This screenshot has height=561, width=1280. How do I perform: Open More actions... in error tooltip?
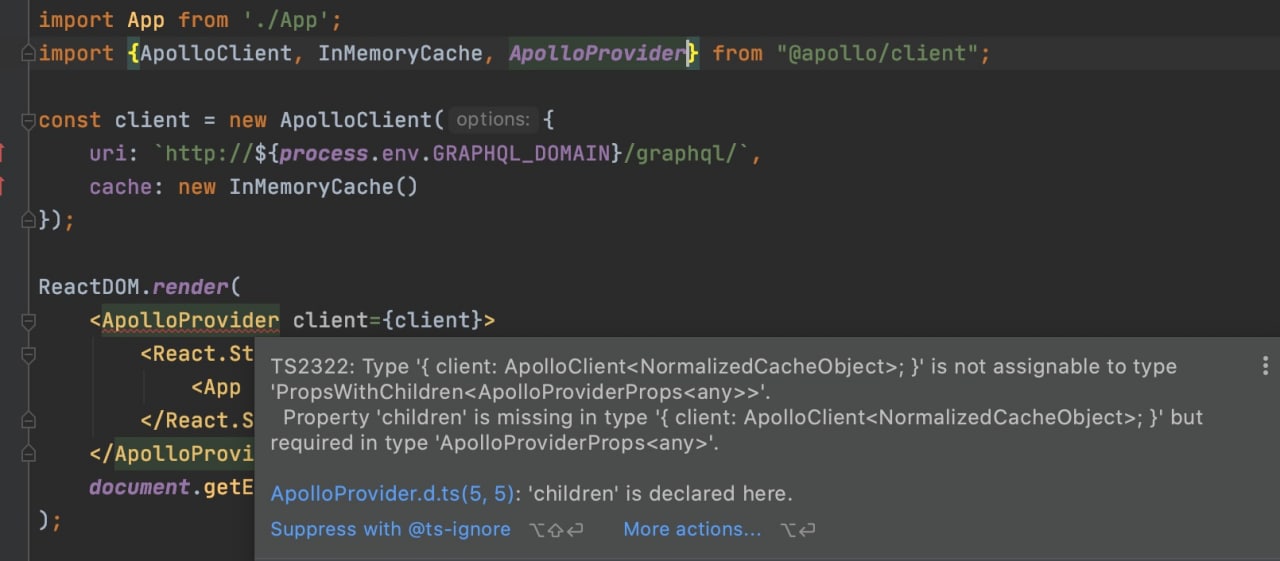point(692,529)
